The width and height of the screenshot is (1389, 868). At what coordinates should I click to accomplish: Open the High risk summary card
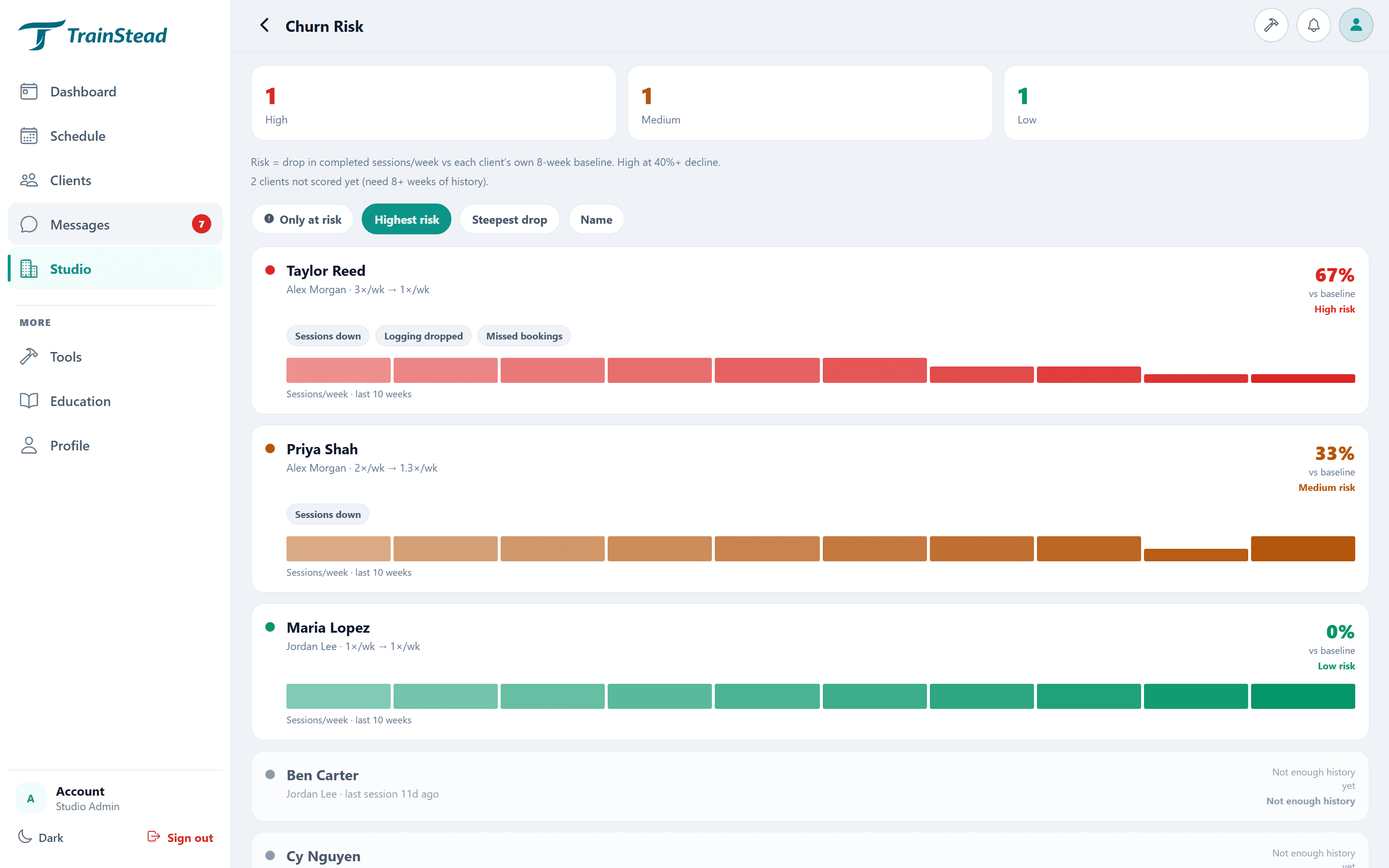click(434, 103)
